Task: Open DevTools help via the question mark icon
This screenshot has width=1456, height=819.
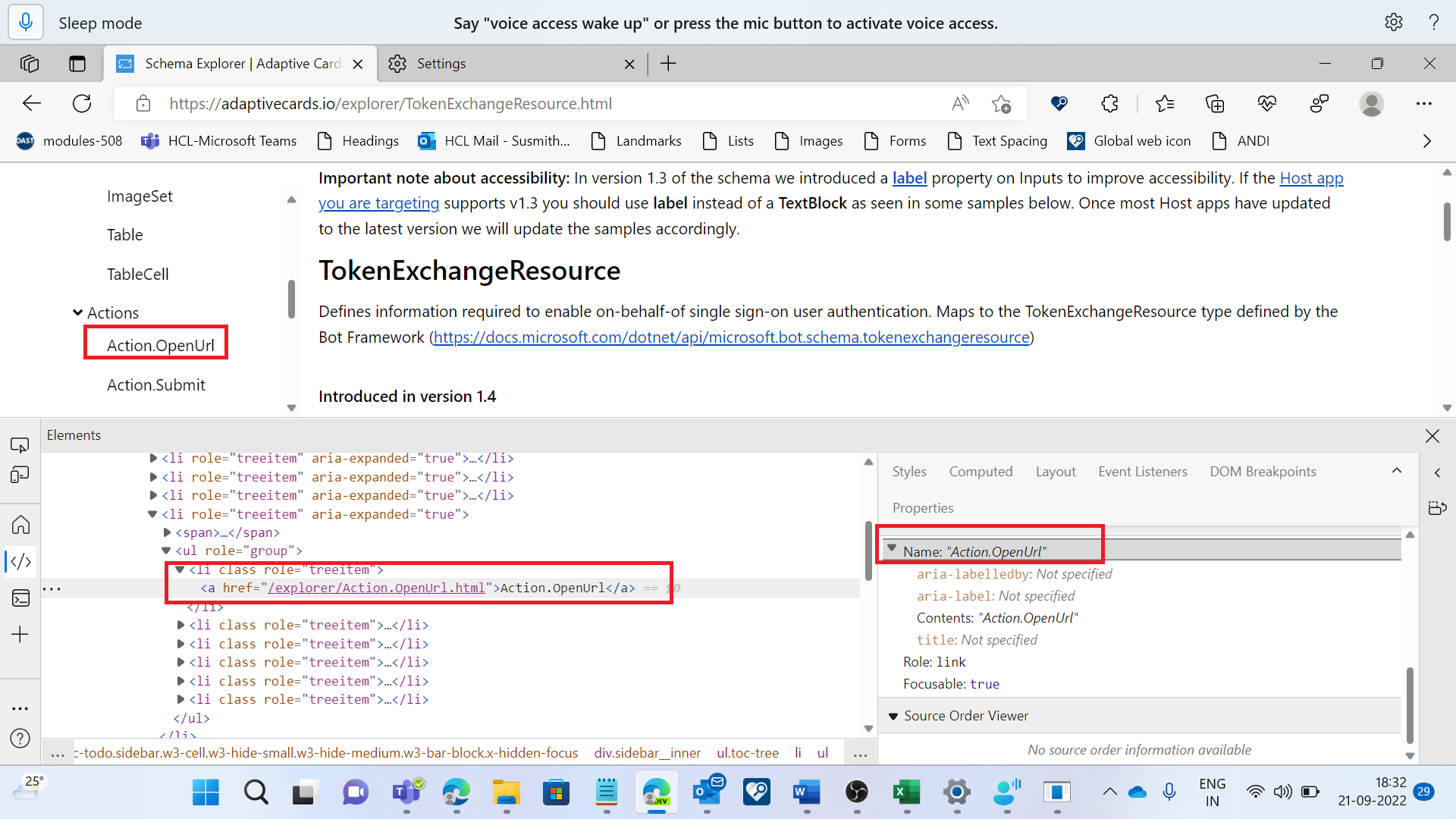Action: (x=20, y=738)
